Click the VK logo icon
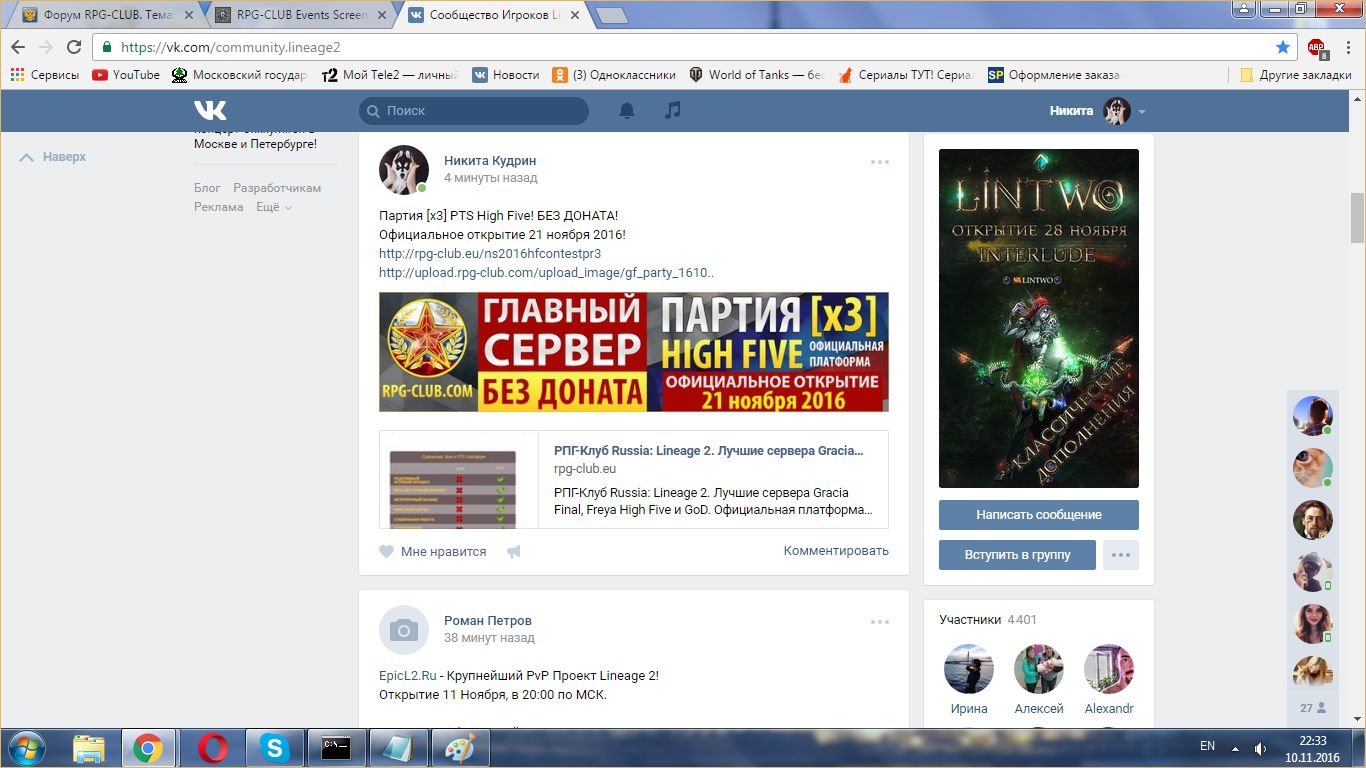Viewport: 1366px width, 768px height. click(210, 111)
